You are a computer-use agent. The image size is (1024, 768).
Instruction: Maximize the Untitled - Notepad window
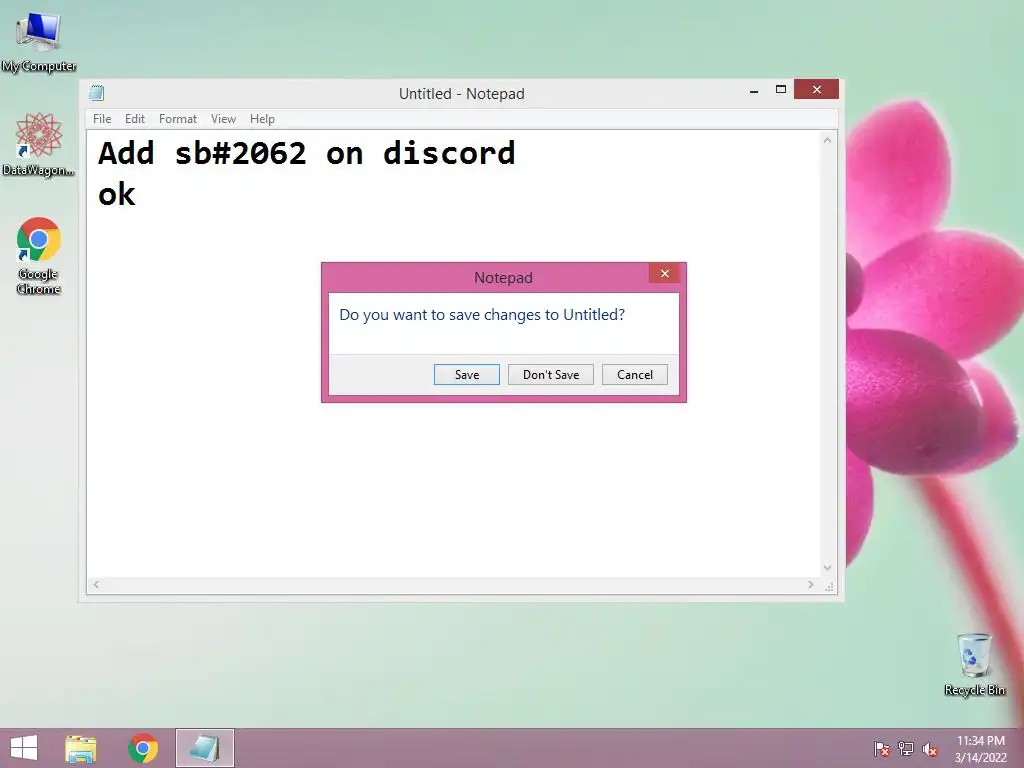780,89
